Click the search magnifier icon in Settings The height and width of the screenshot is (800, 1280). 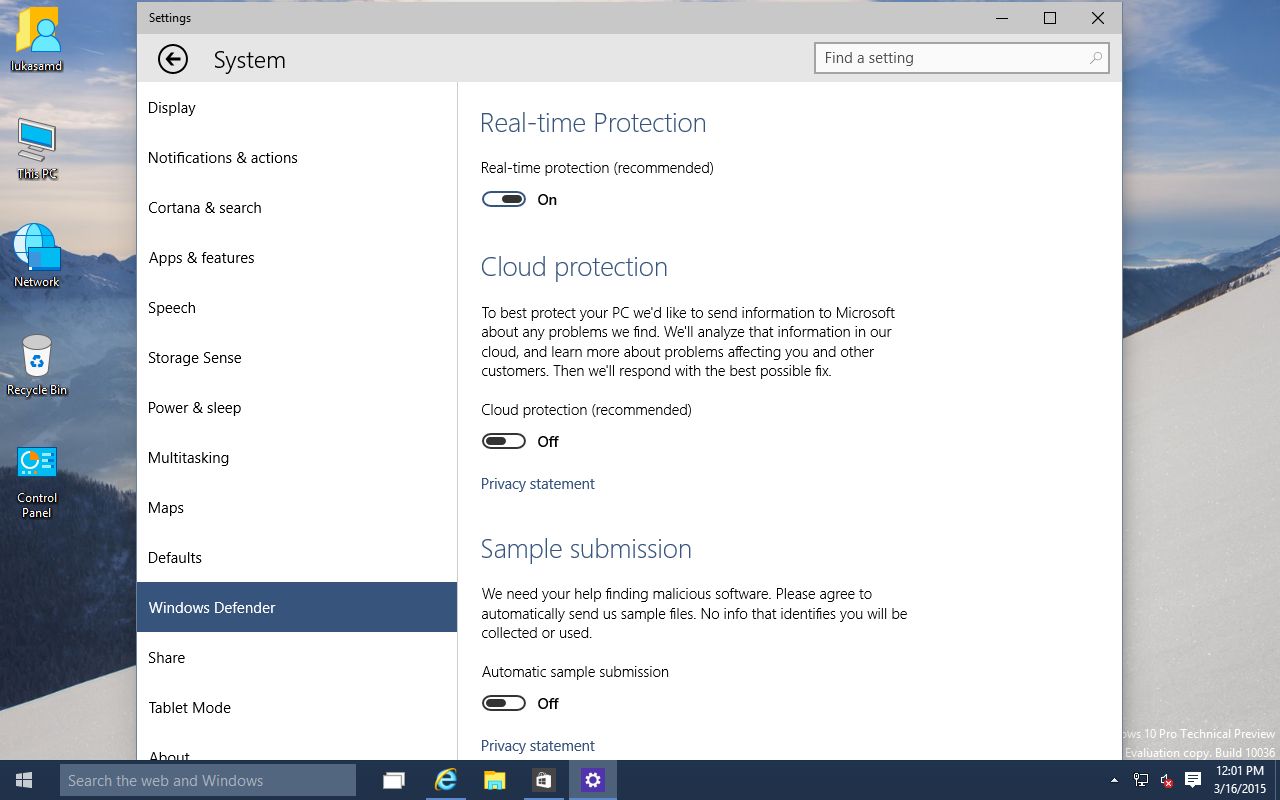[x=1096, y=58]
